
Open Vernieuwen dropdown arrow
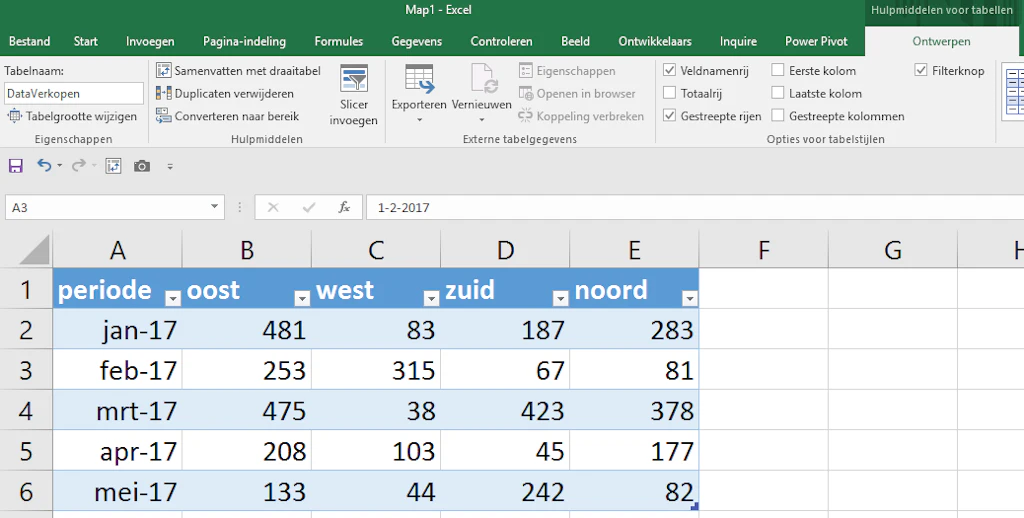coord(482,120)
